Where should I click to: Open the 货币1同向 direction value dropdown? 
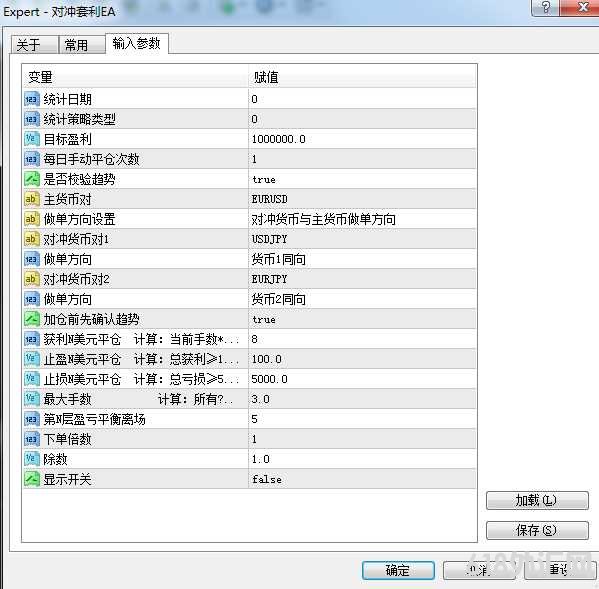pyautogui.click(x=362, y=259)
